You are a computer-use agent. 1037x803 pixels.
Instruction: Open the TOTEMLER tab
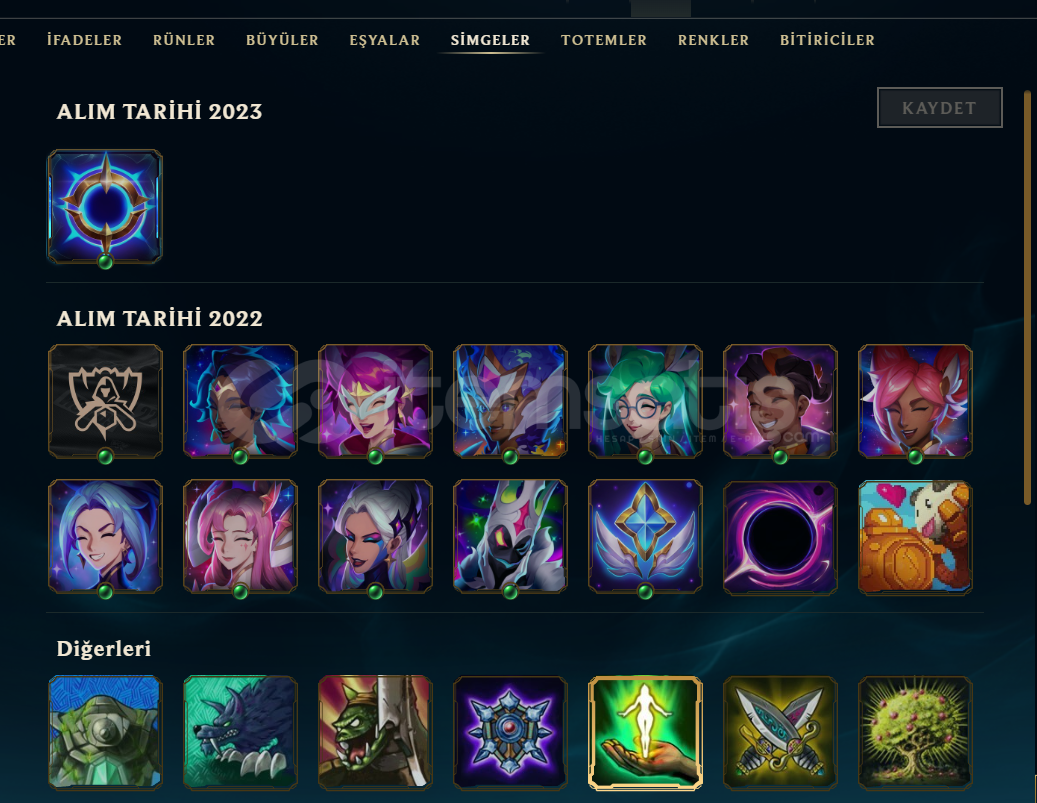(x=604, y=40)
